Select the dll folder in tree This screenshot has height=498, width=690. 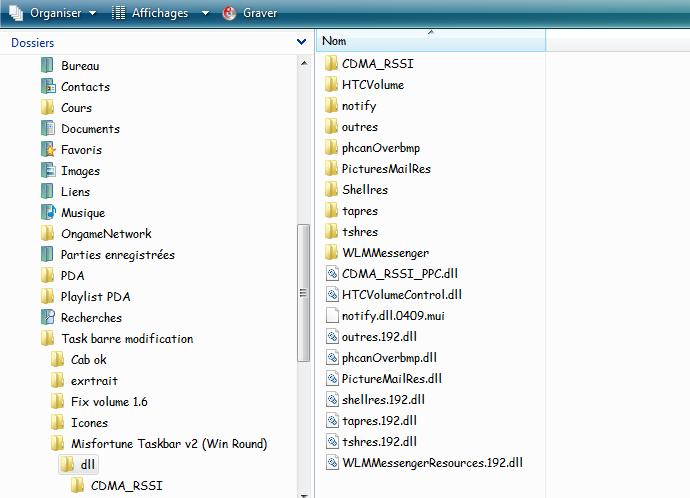pyautogui.click(x=78, y=465)
